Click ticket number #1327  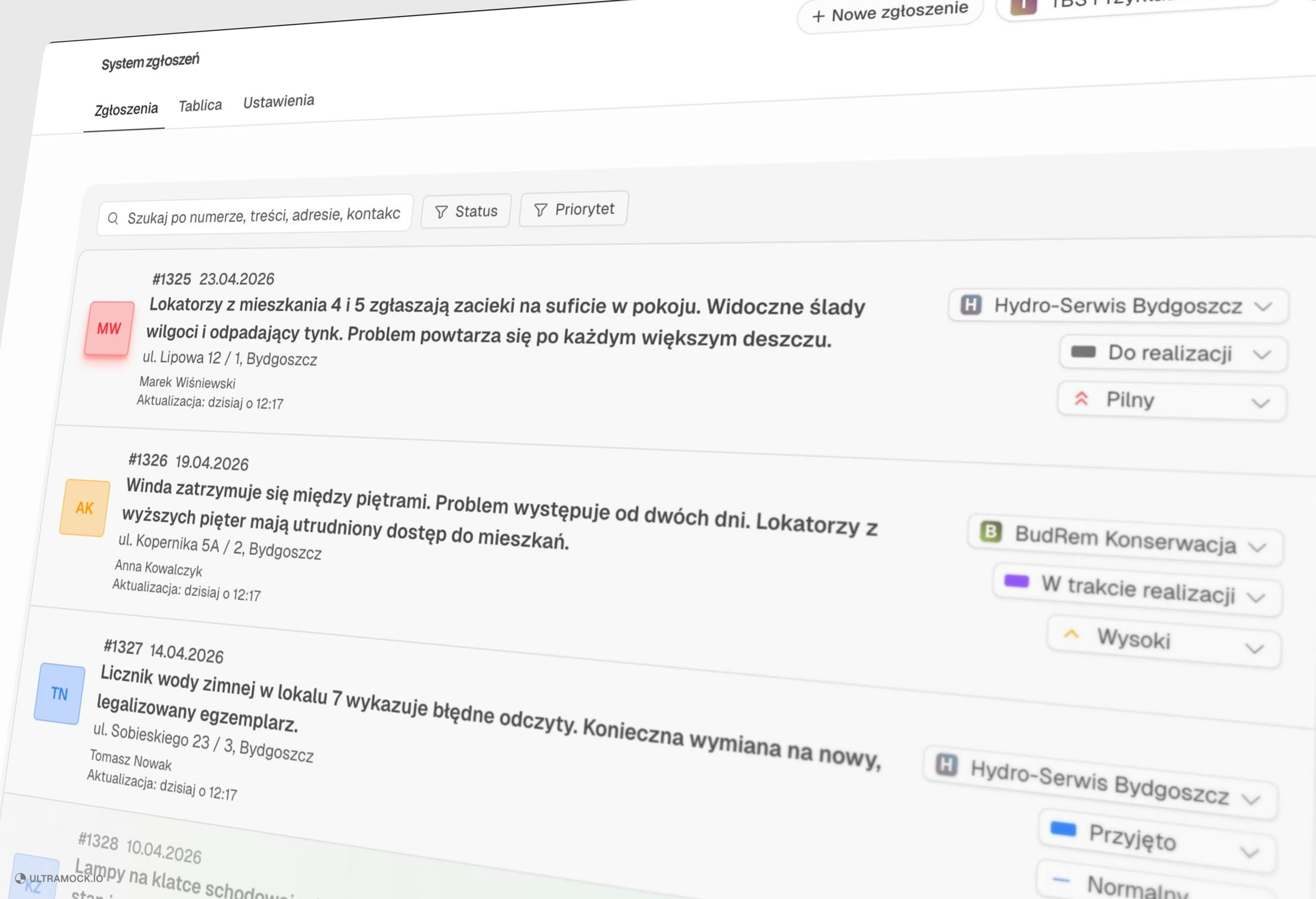click(123, 646)
